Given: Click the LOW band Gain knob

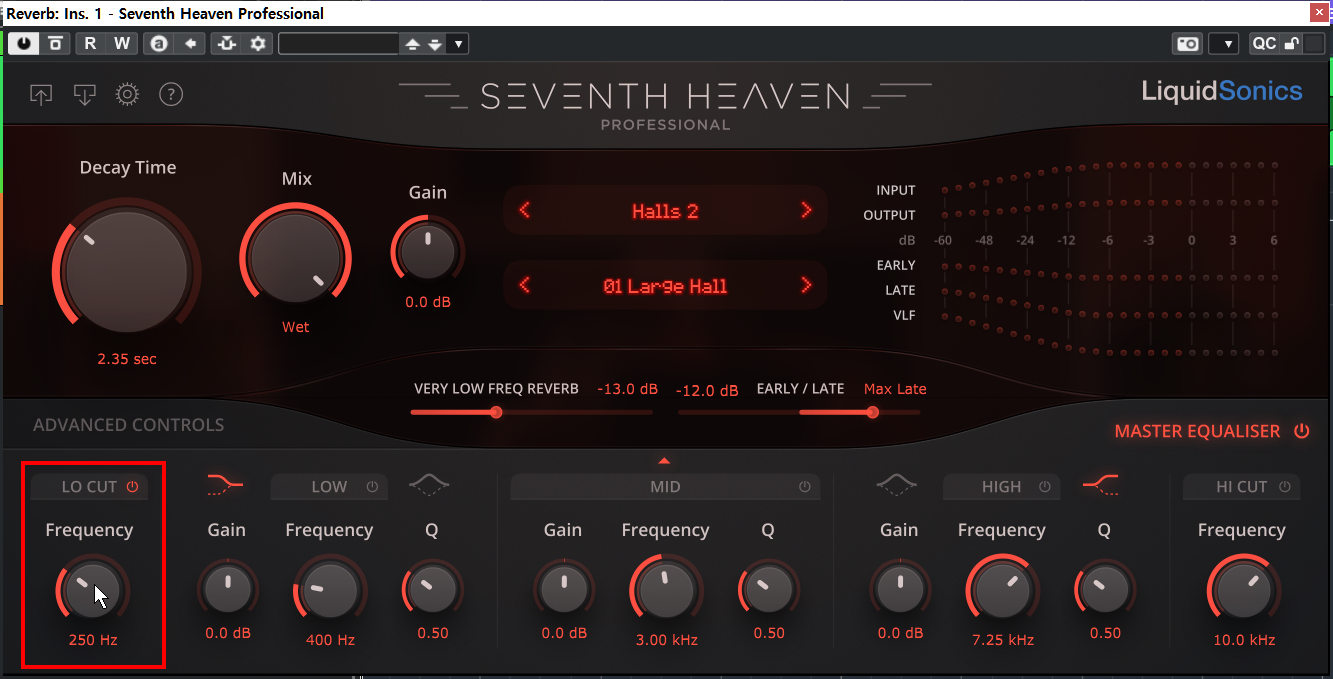Looking at the screenshot, I should tap(227, 589).
